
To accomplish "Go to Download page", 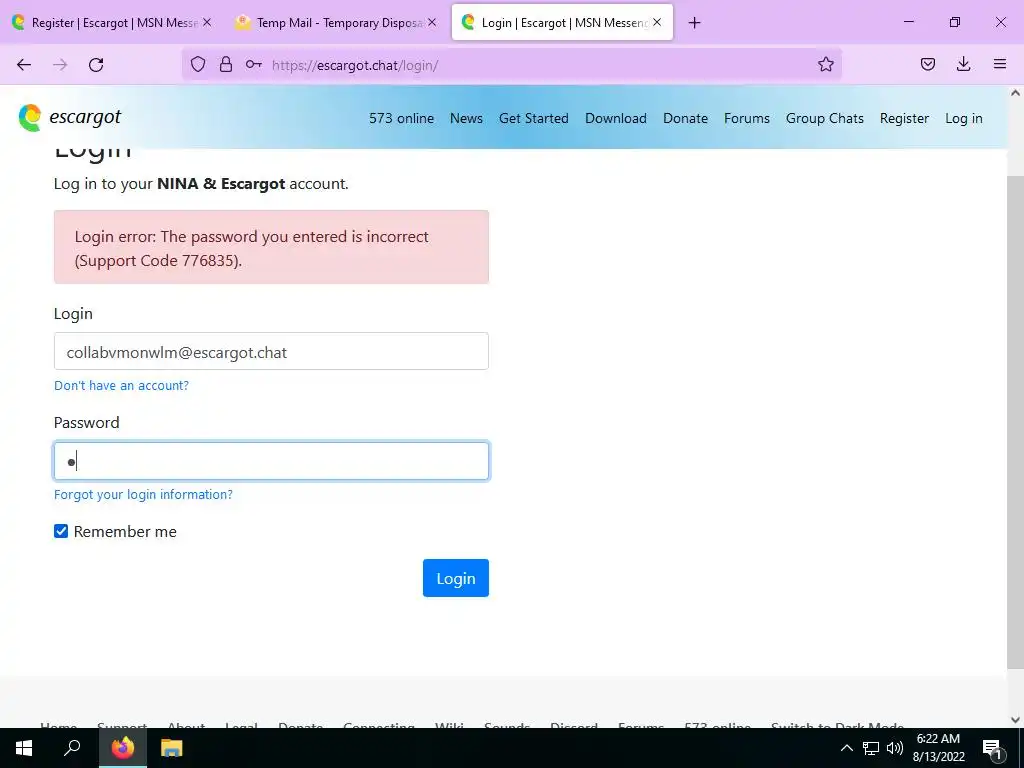I will pyautogui.click(x=616, y=118).
